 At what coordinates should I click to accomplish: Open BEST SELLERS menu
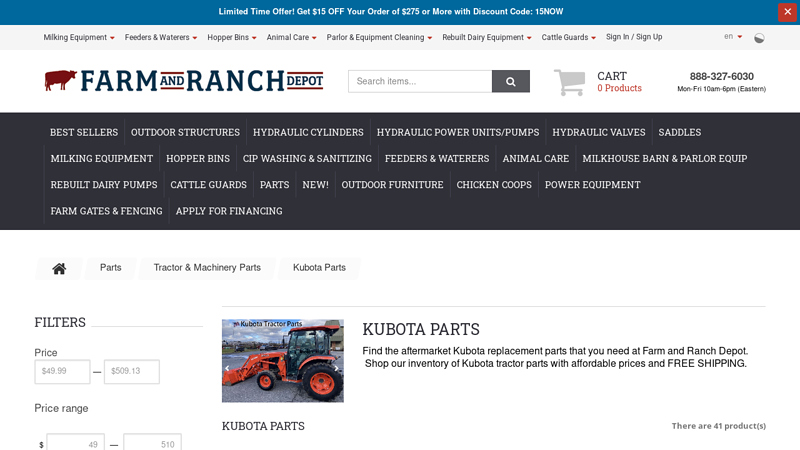click(84, 132)
